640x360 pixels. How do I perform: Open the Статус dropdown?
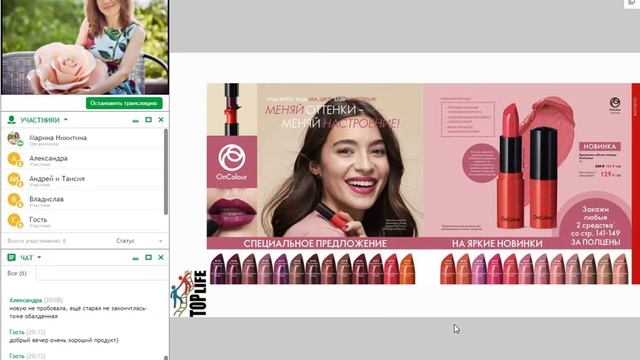(x=139, y=241)
